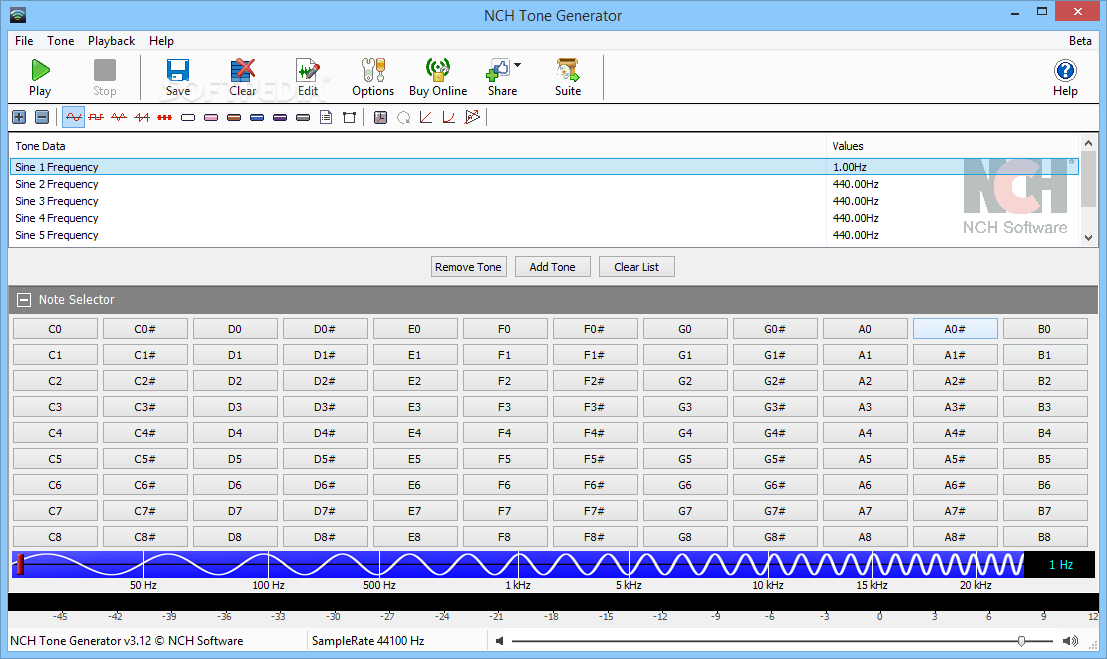This screenshot has height=659, width=1107.
Task: Click the red frequency slider handle
Action: pyautogui.click(x=20, y=564)
